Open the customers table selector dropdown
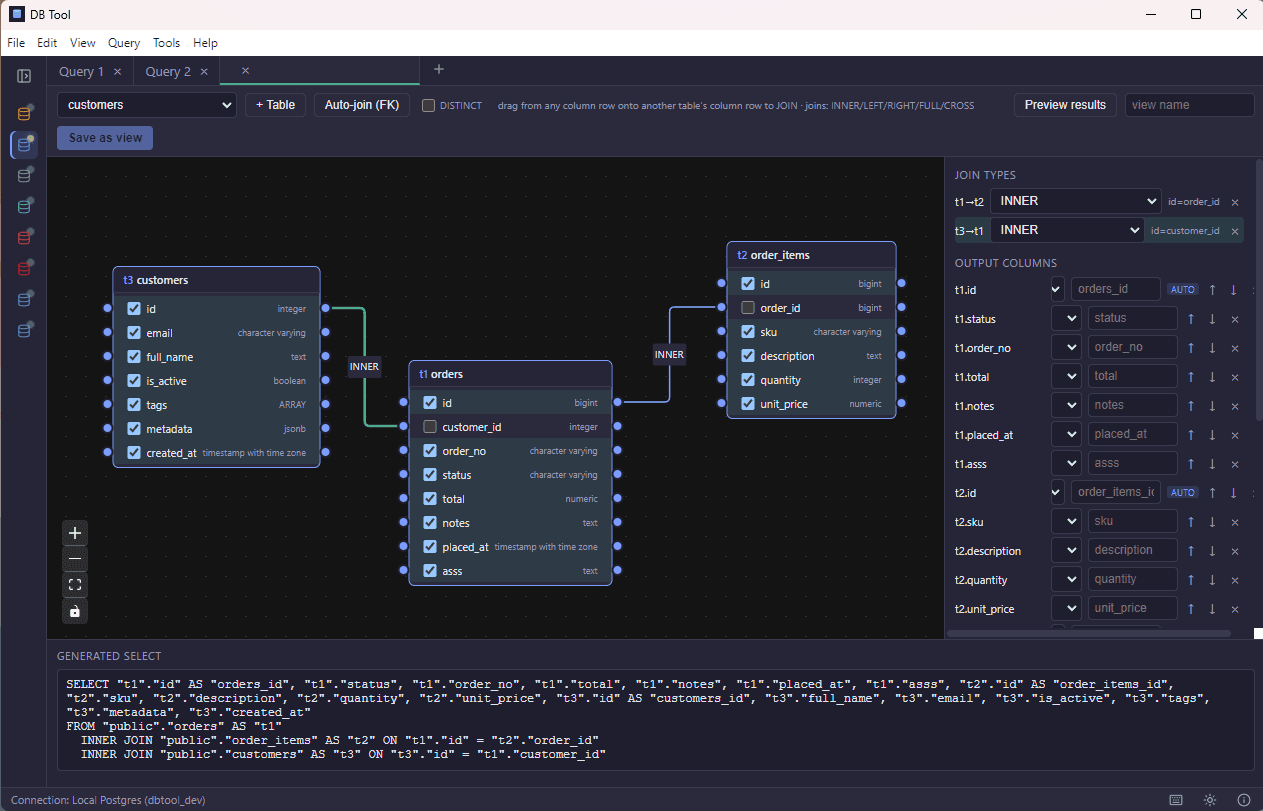Screen dimensions: 1263x811 (x=146, y=105)
